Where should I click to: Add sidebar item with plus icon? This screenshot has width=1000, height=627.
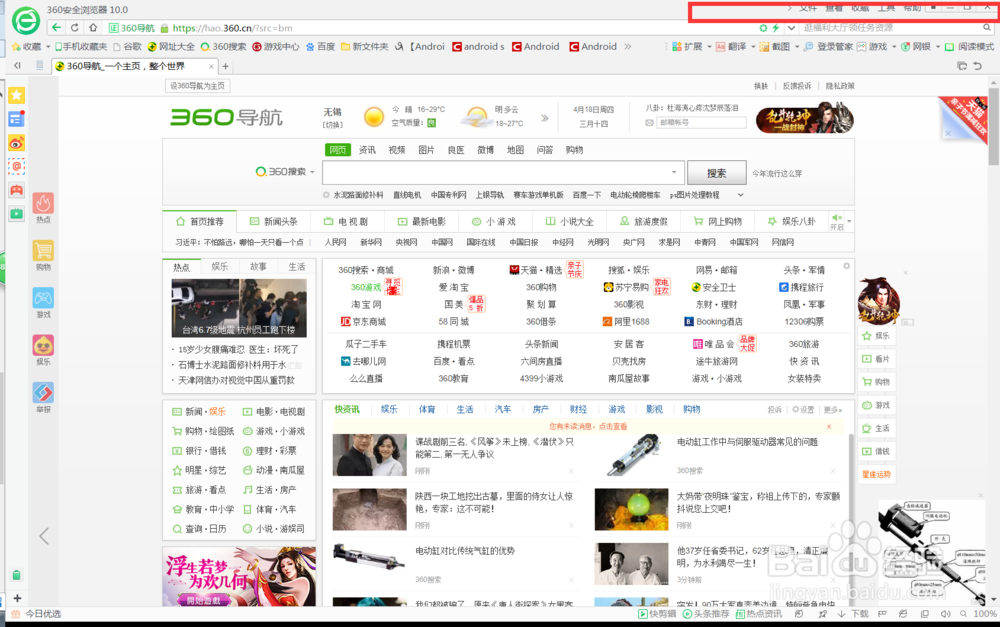[x=17, y=598]
